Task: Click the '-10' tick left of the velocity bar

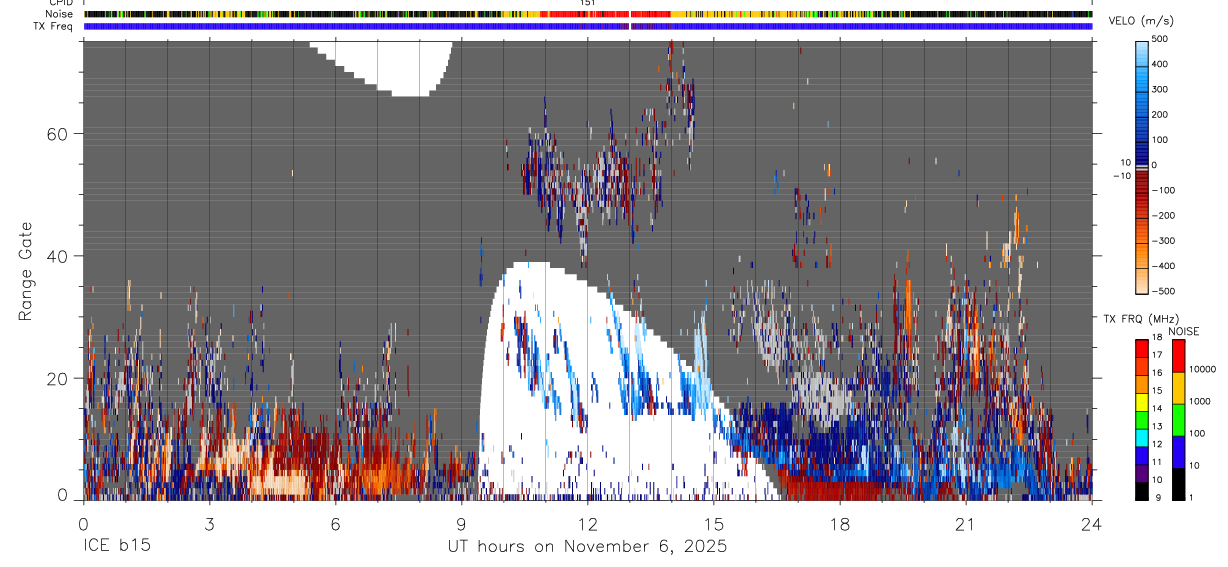Action: pyautogui.click(x=1120, y=176)
